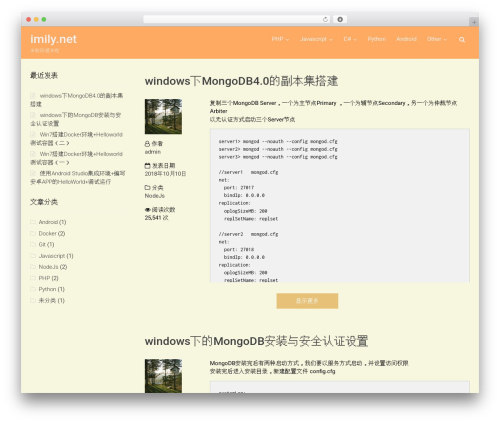Select the Git (1) category
The image size is (500, 423).
(46, 244)
